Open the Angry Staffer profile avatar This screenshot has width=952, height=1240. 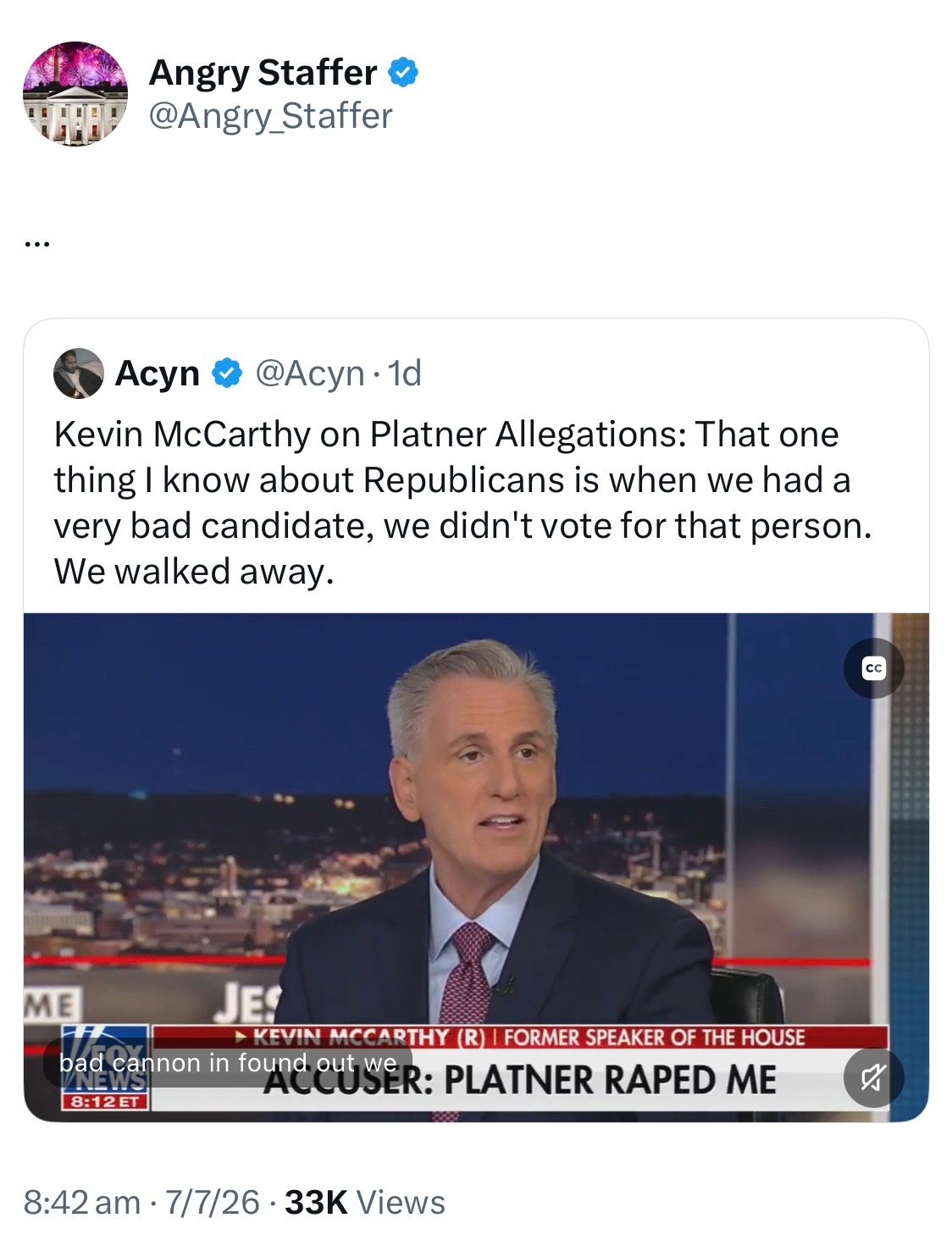click(75, 93)
